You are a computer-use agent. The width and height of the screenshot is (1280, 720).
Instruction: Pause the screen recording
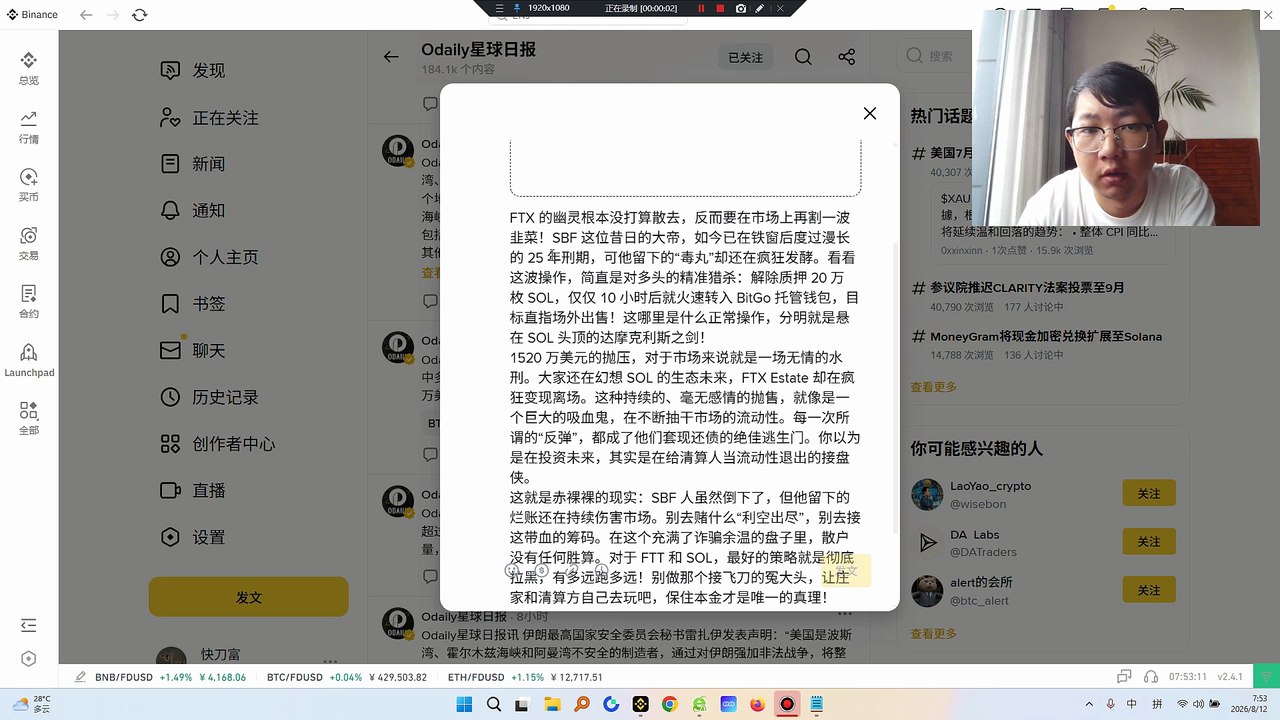[701, 8]
